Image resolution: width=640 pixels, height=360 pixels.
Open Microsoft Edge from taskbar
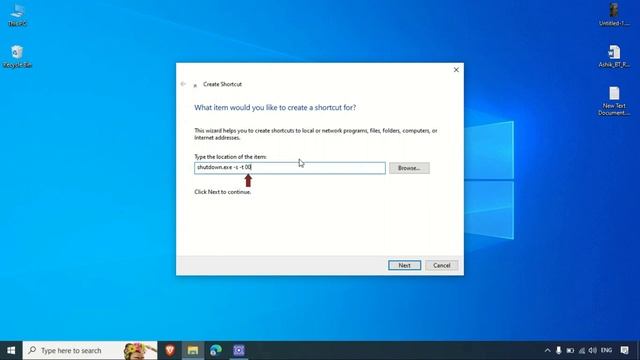tap(216, 350)
